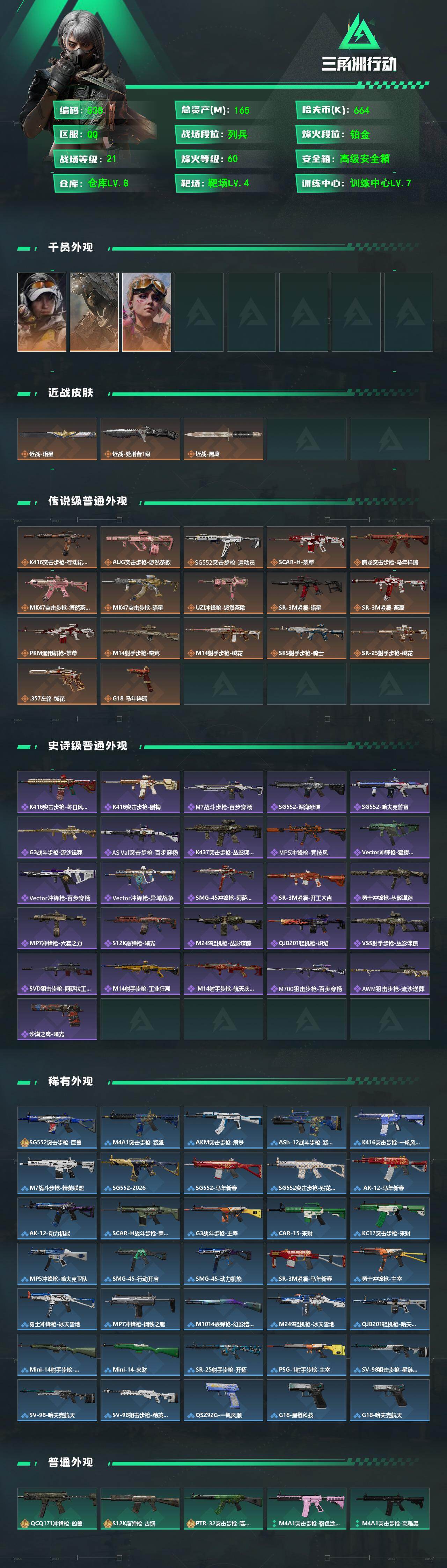Select the CAR-15-来财 rare skin
The height and width of the screenshot is (1568, 447).
pos(307,1218)
